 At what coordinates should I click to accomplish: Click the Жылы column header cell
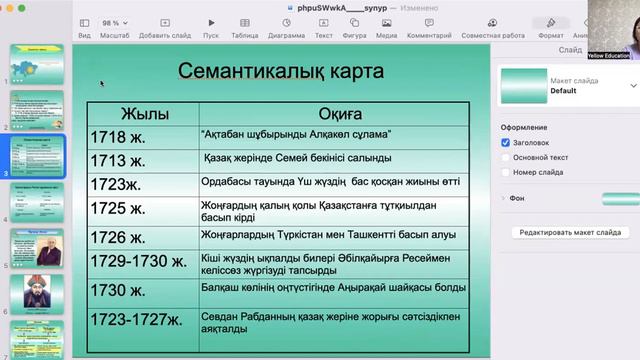143,114
